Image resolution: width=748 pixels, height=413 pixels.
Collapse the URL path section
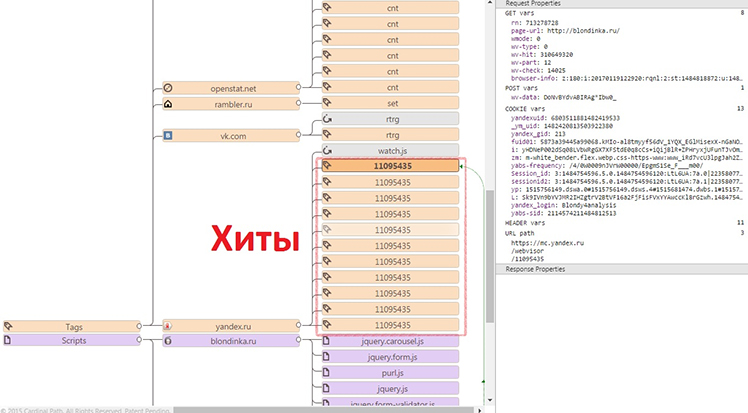pyautogui.click(x=519, y=234)
